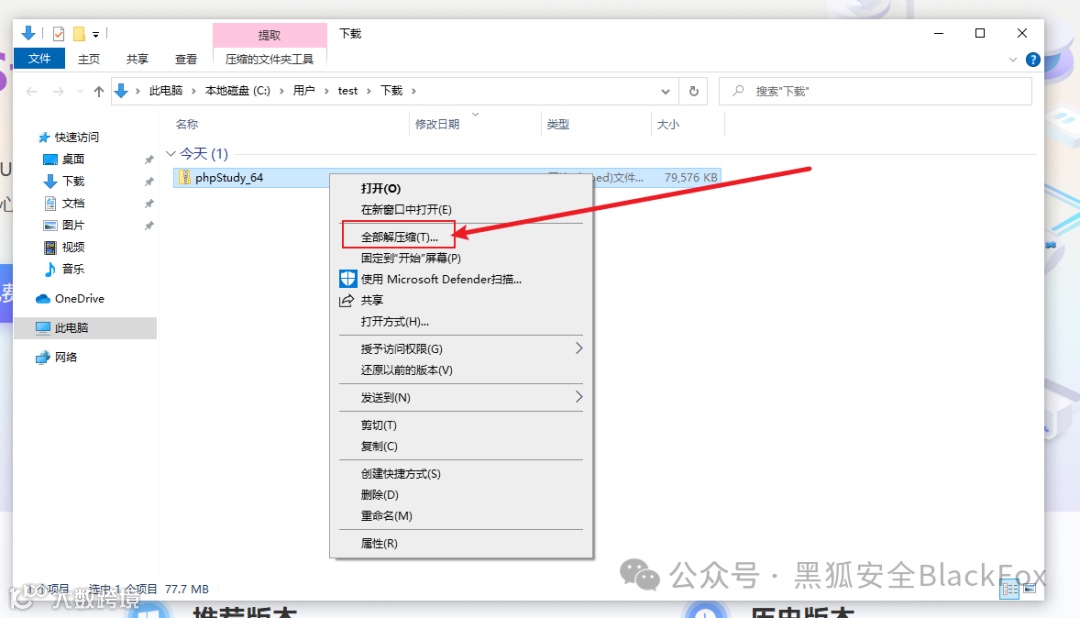Click 本地磁盘 (C:) breadcrumb
The height and width of the screenshot is (618, 1080).
pos(238,90)
